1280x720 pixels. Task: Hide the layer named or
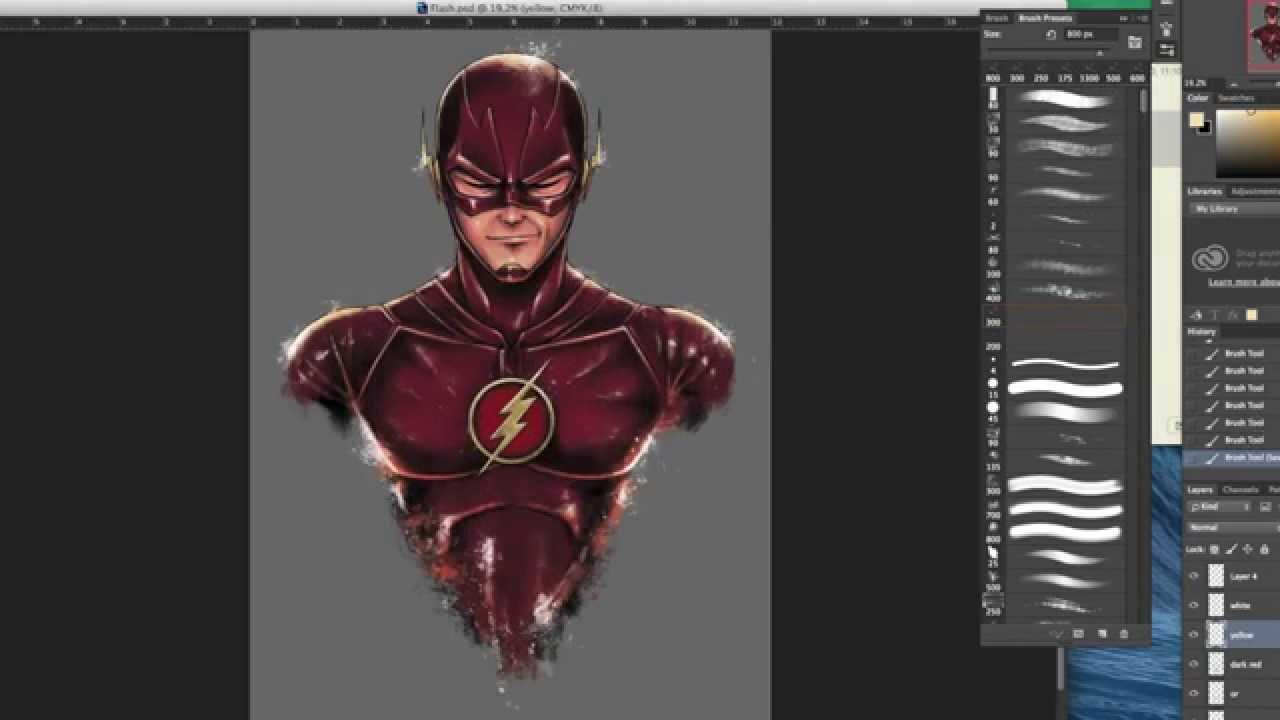coord(1194,692)
